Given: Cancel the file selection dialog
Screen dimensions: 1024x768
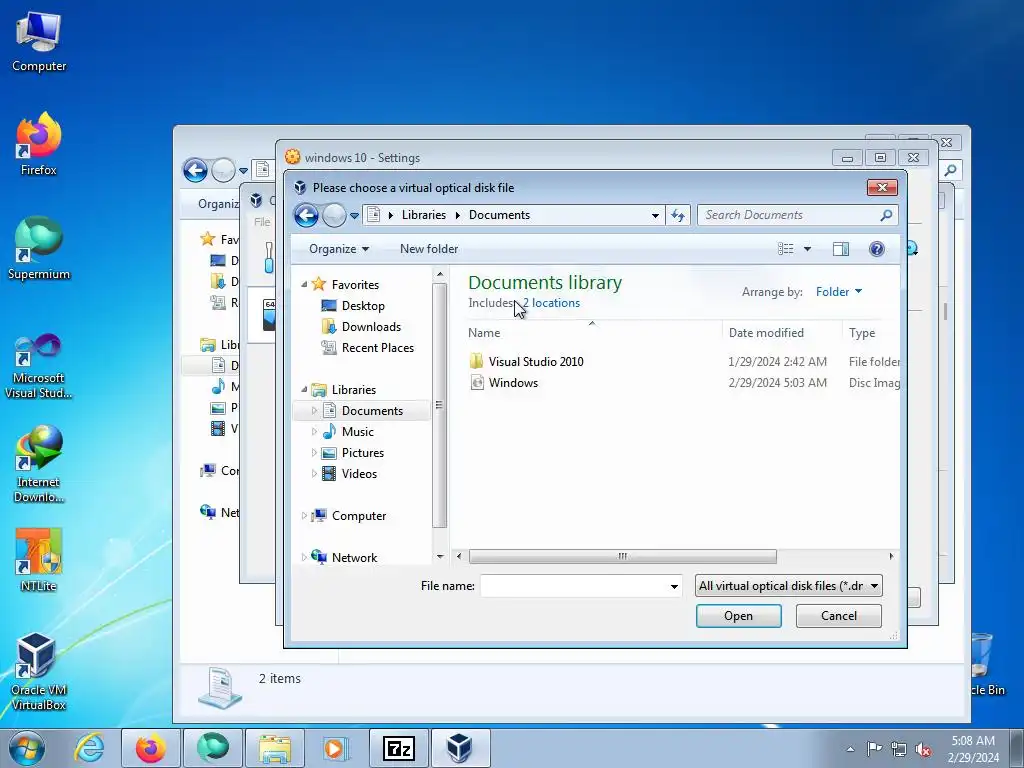Looking at the screenshot, I should pos(839,616).
